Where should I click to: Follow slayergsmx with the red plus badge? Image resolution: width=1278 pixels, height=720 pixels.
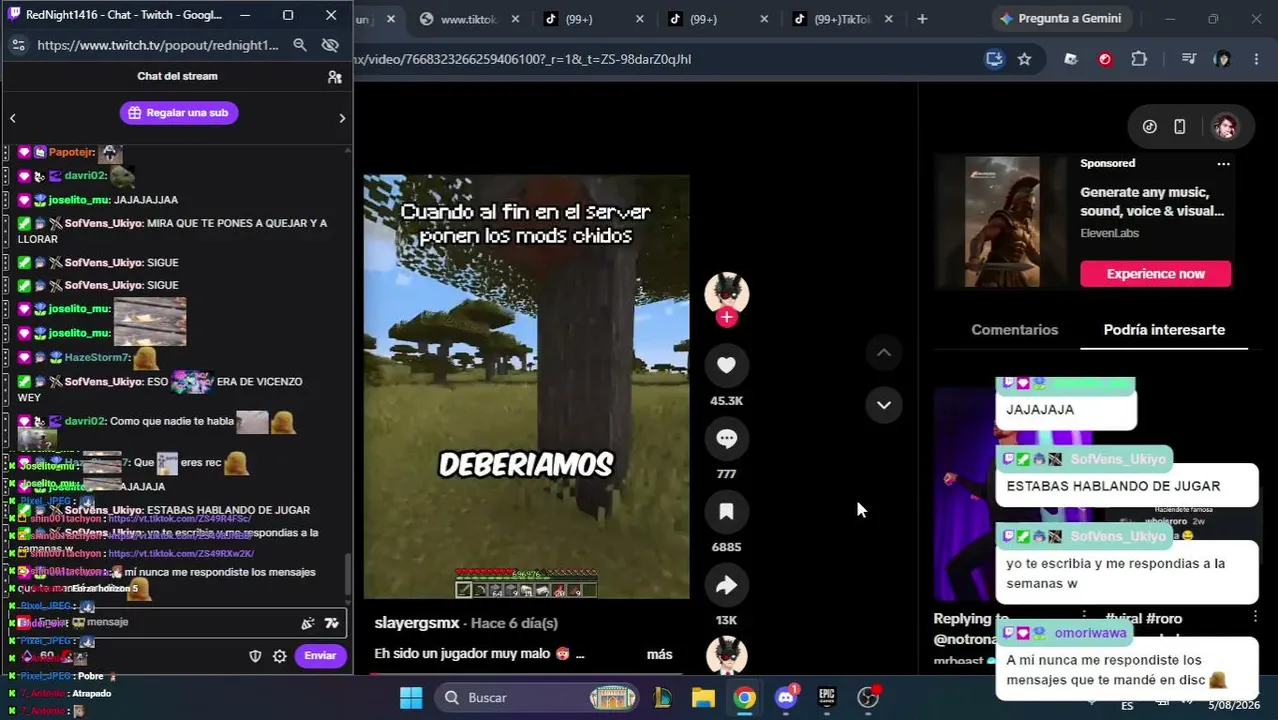(727, 317)
